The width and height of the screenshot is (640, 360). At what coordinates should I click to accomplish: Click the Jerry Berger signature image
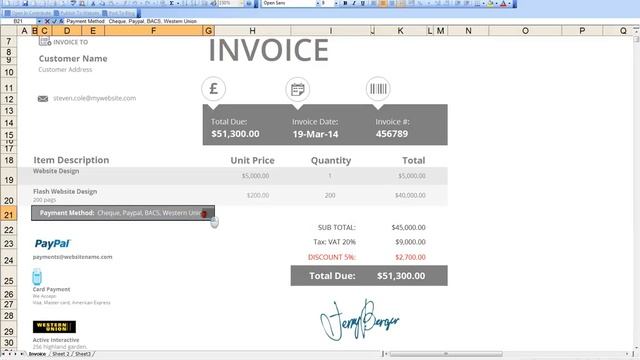[x=360, y=320]
